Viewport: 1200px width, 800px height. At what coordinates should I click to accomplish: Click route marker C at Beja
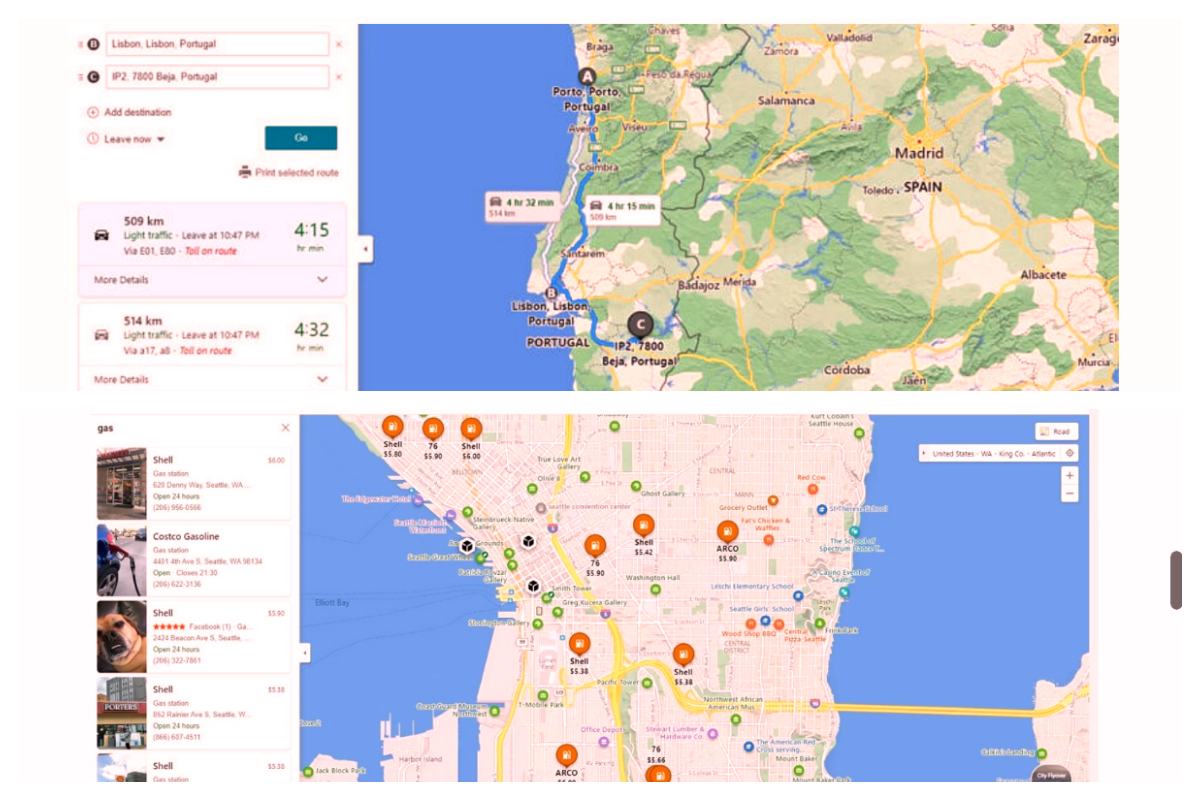click(x=640, y=324)
